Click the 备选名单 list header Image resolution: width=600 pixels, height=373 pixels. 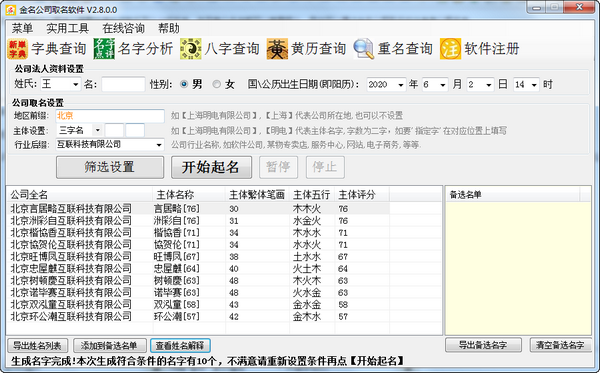[513, 195]
